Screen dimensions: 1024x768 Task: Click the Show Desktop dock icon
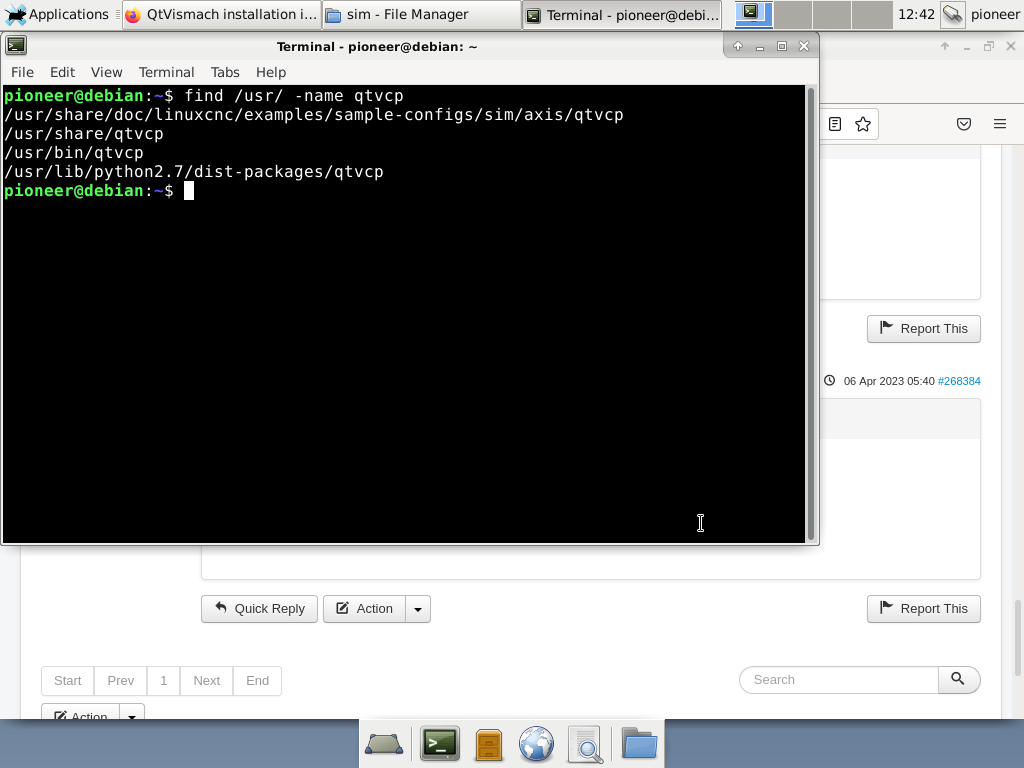pos(384,744)
